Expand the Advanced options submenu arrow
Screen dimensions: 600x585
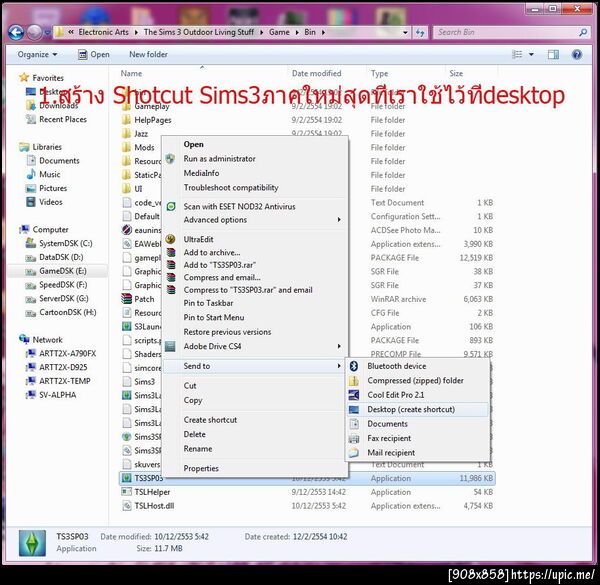point(339,220)
